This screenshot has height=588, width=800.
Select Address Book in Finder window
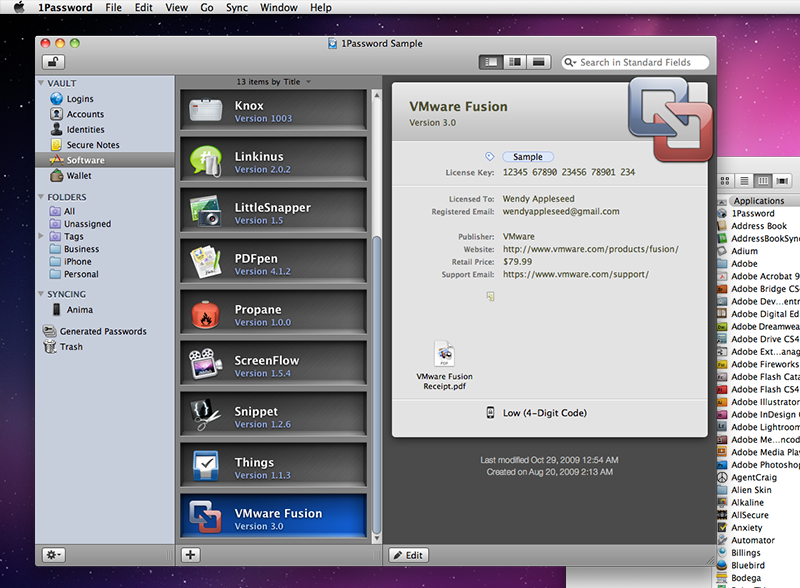pos(758,226)
